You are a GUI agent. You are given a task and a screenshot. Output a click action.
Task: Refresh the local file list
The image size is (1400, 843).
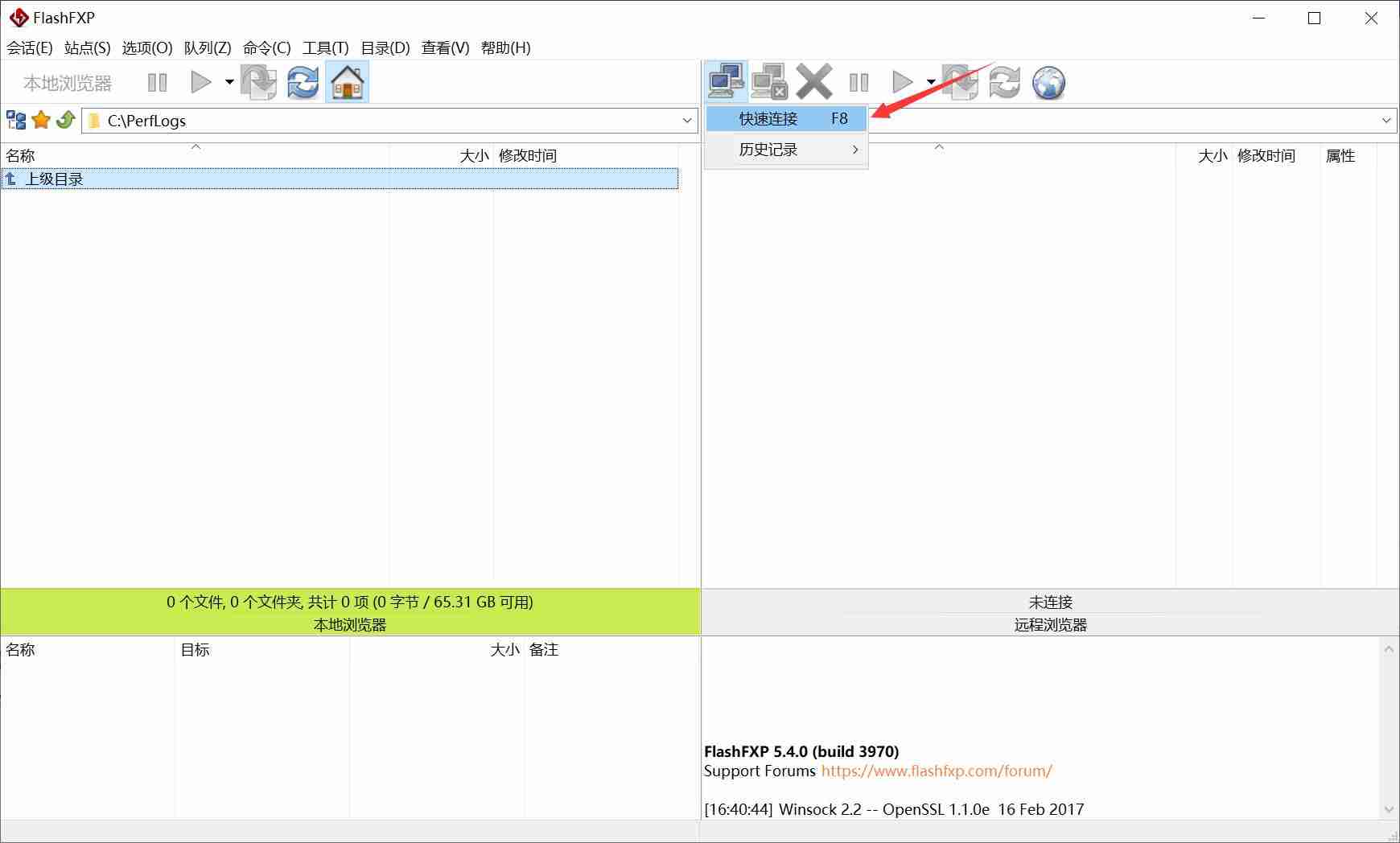(x=303, y=81)
